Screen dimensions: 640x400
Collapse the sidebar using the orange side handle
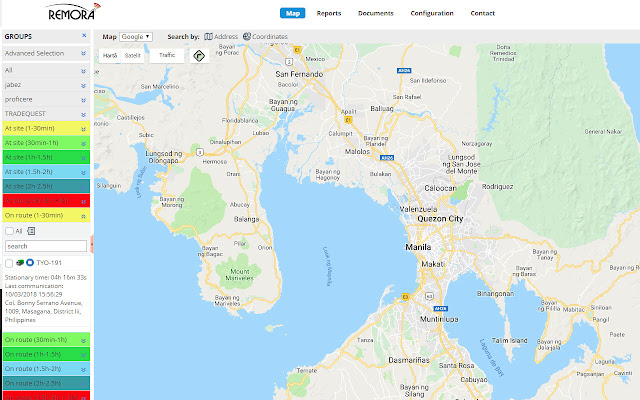pos(92,244)
